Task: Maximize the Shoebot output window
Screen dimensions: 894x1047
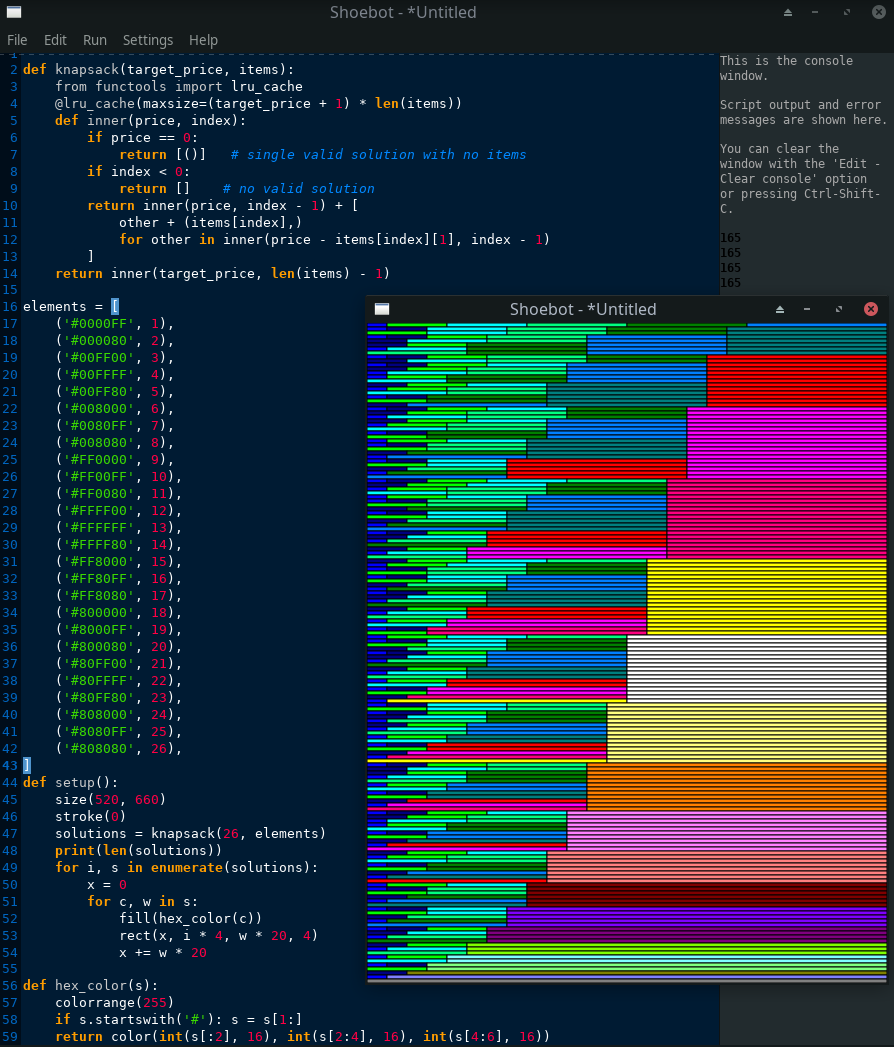Action: tap(838, 309)
